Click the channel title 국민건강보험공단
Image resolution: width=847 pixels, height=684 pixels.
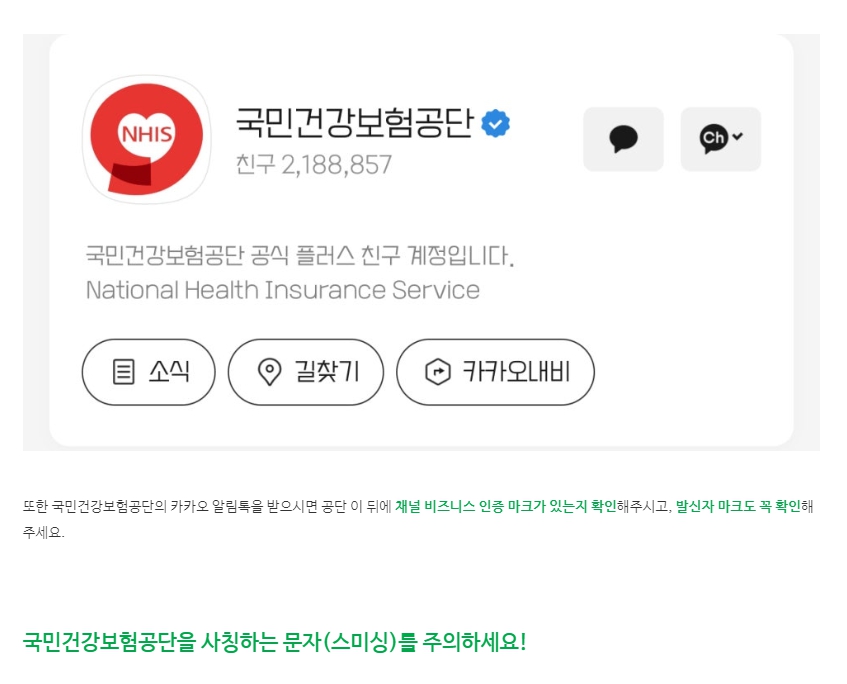click(x=354, y=123)
